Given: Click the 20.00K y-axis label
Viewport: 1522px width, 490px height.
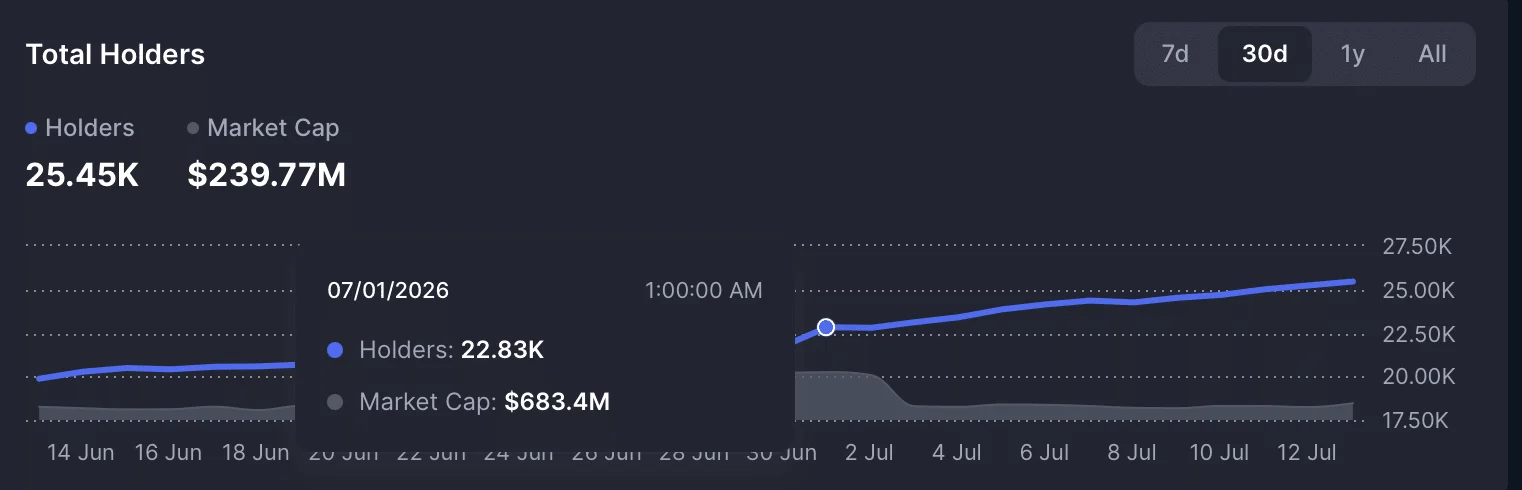Looking at the screenshot, I should [1416, 377].
